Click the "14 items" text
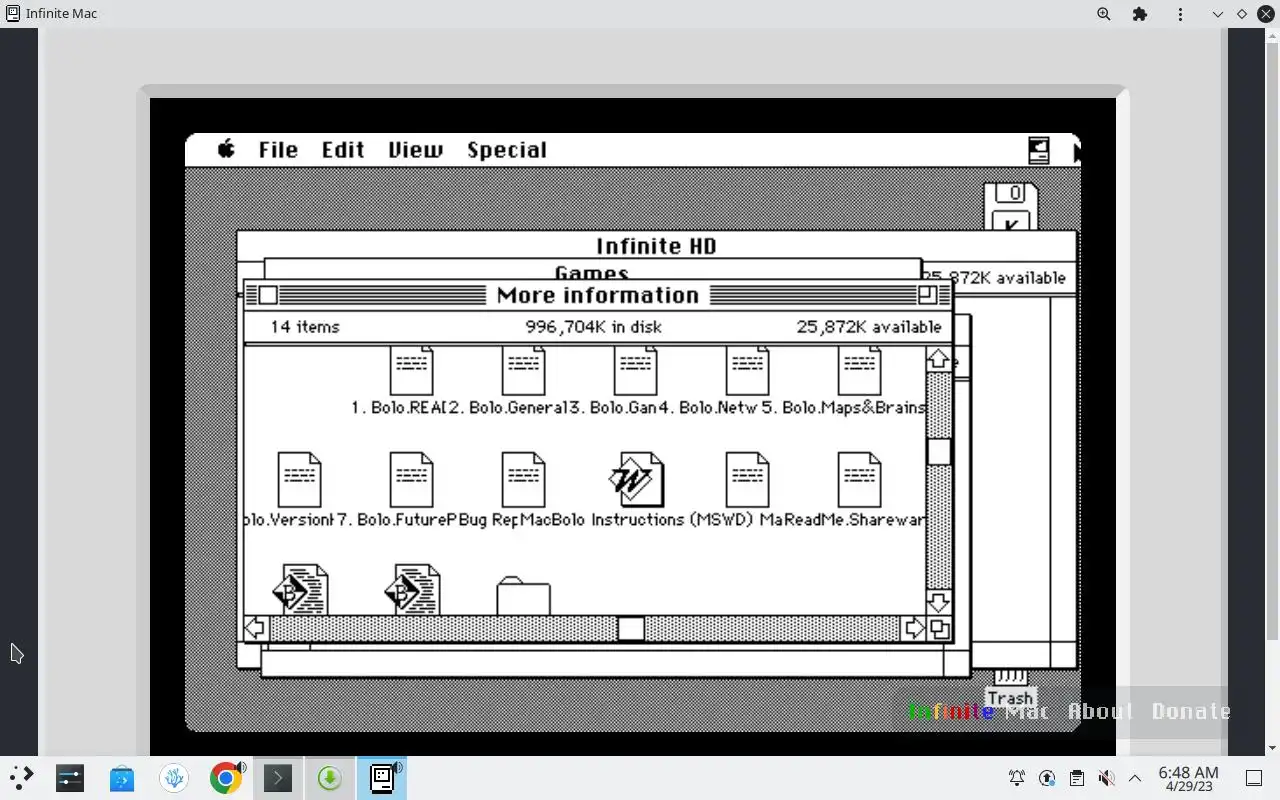 point(305,327)
